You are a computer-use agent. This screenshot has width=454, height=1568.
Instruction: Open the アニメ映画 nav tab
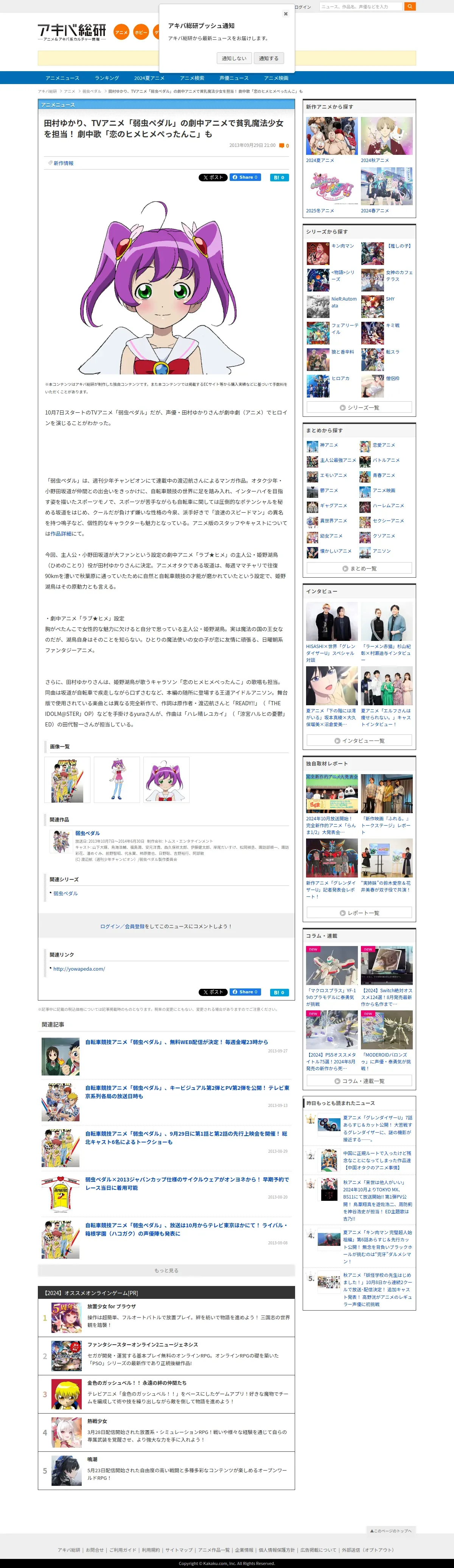point(276,78)
